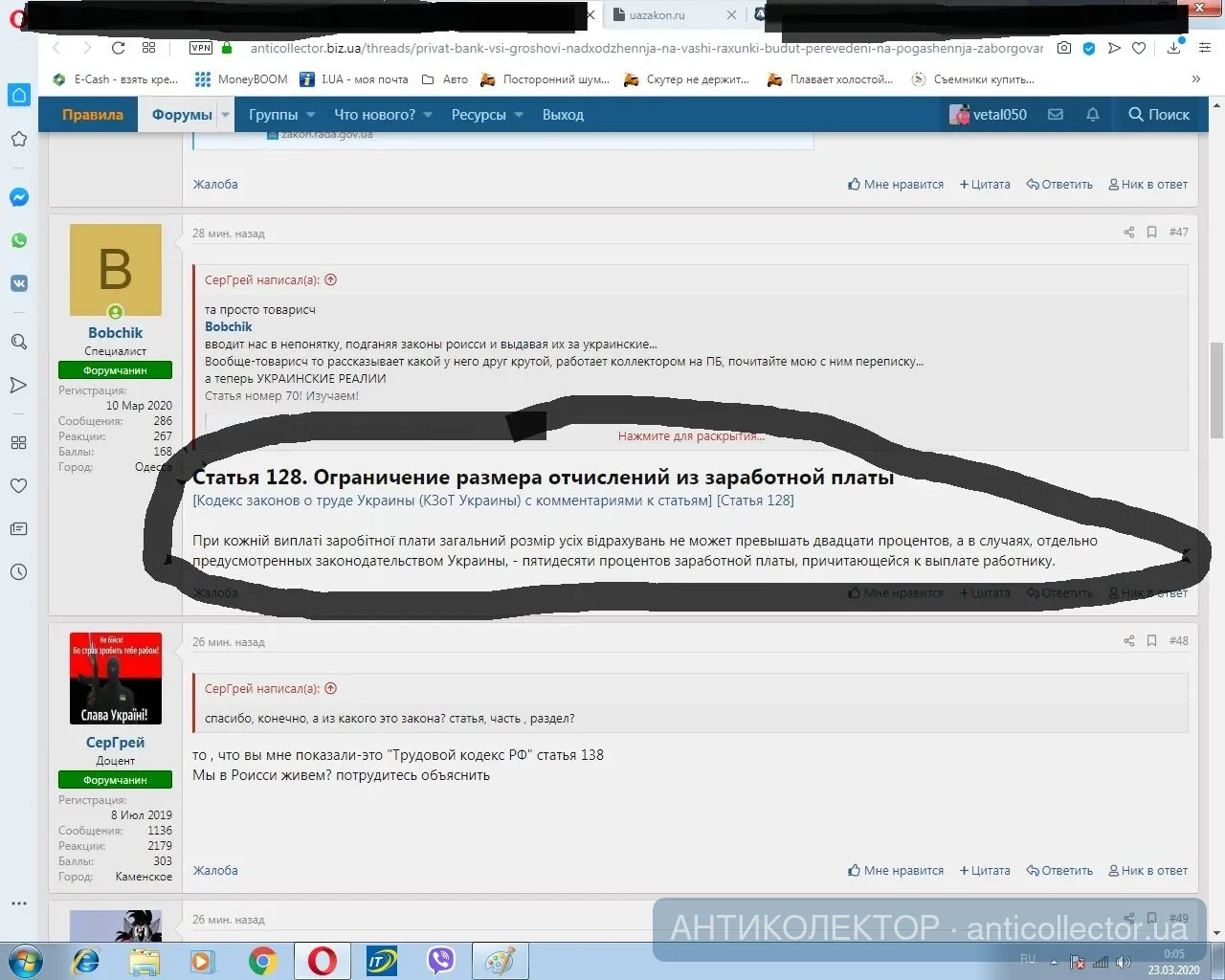1225x980 pixels.
Task: Click Ответить on СерГрей's post
Action: point(1059,870)
